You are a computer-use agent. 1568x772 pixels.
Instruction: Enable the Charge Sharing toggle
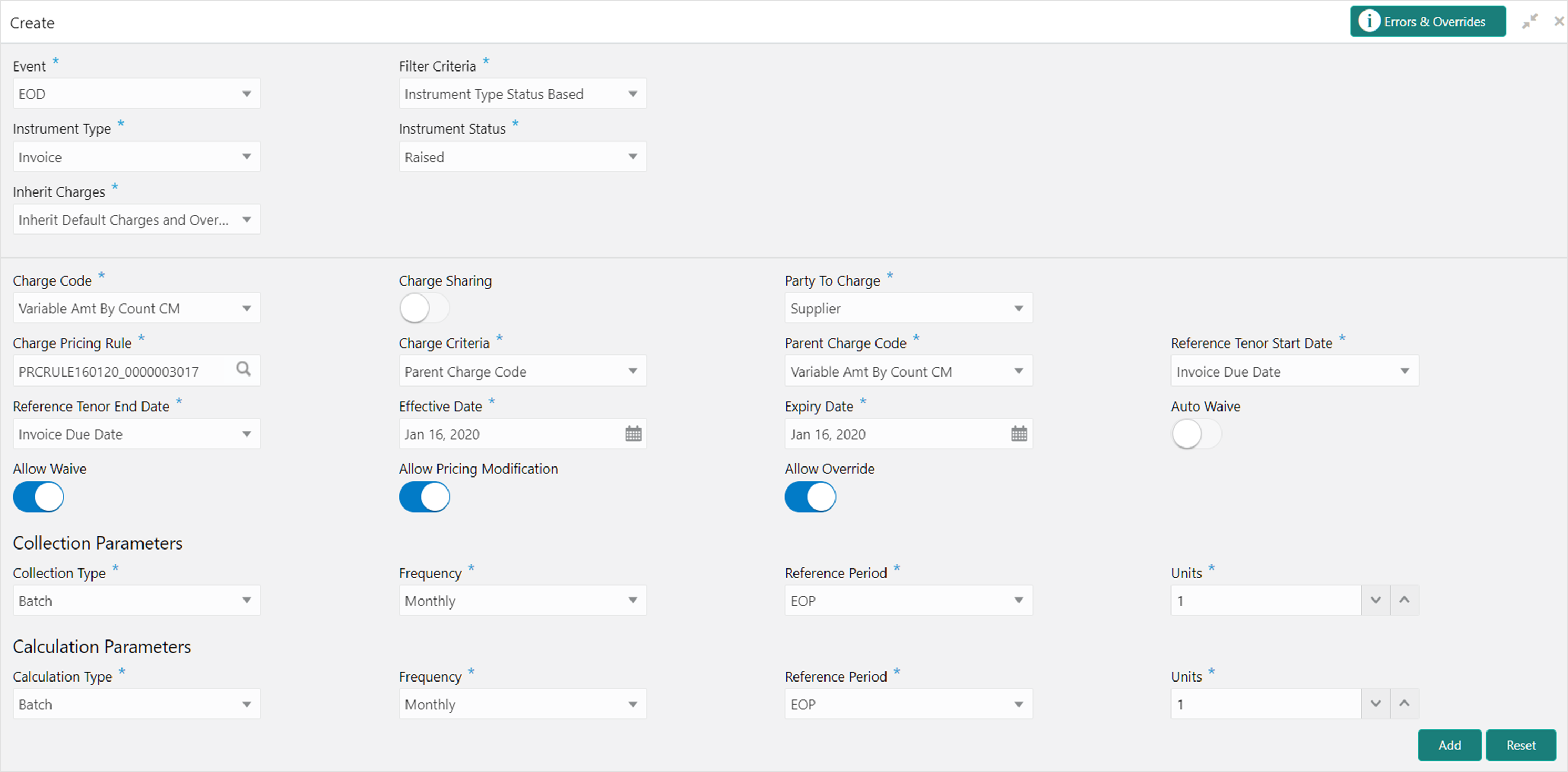(424, 308)
